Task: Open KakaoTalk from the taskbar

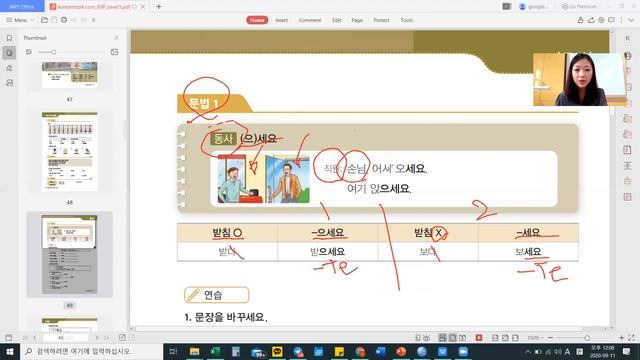Action: click(277, 351)
